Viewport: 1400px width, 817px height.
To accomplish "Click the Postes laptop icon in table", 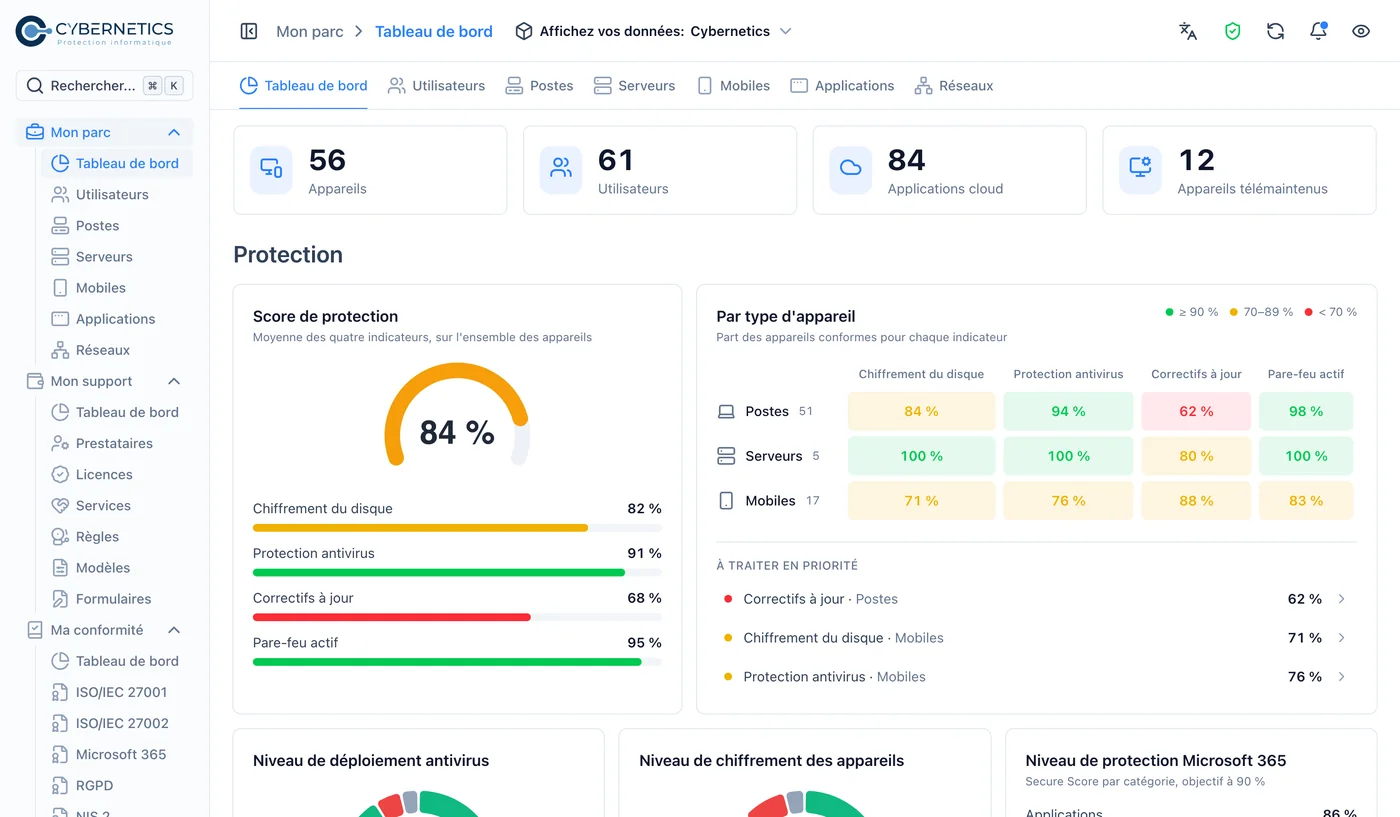I will [x=726, y=412].
